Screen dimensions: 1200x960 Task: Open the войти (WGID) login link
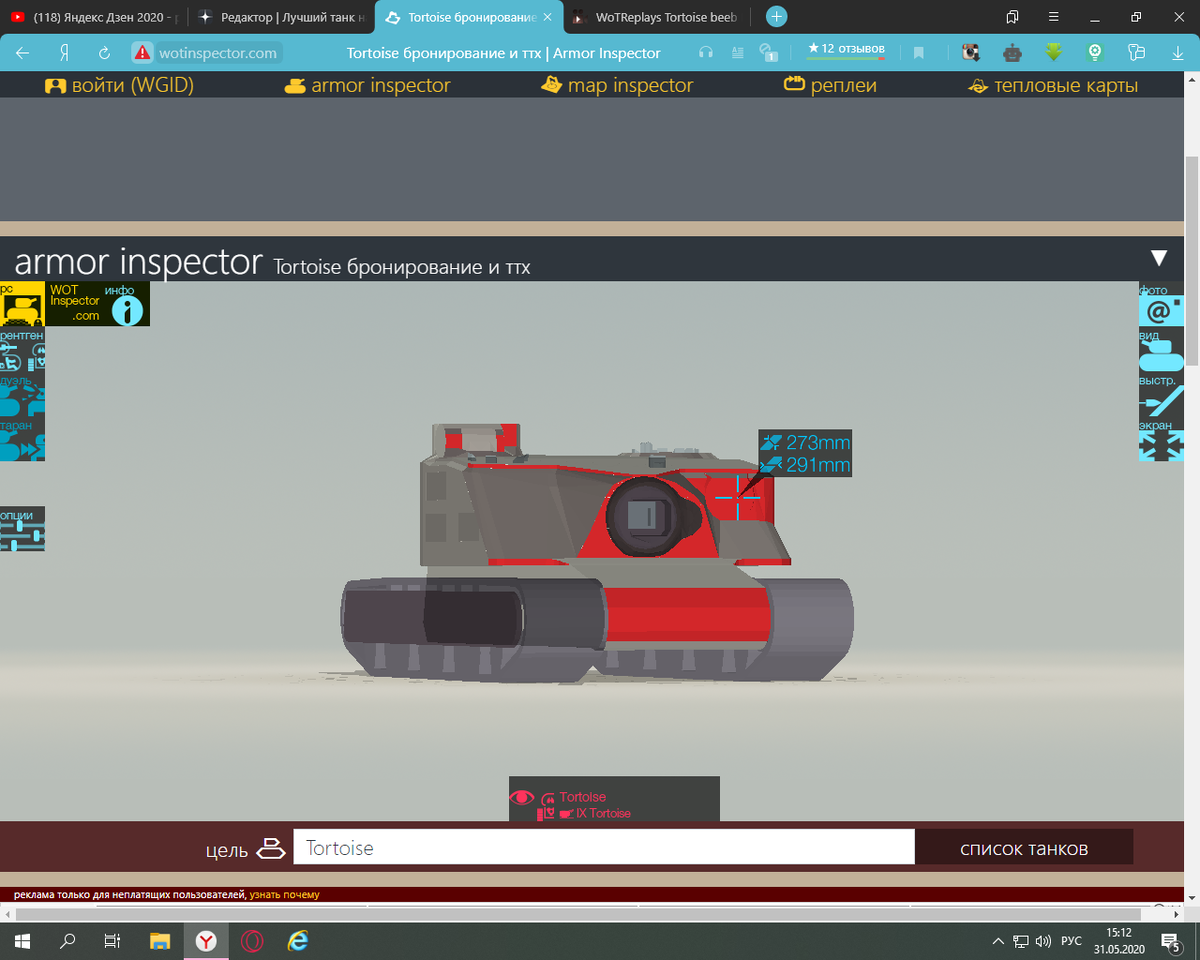[119, 85]
